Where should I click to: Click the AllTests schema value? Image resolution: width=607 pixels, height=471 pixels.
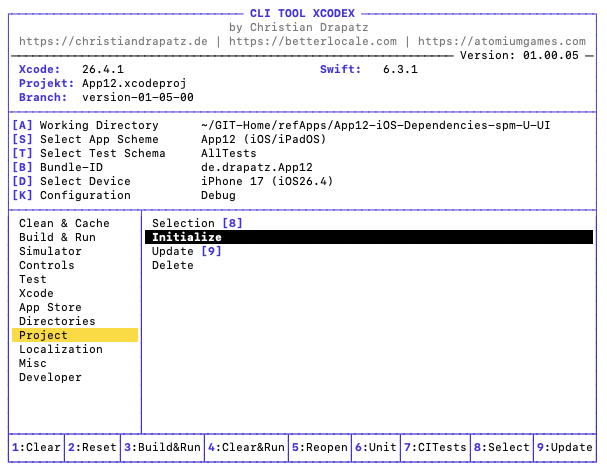(229, 153)
